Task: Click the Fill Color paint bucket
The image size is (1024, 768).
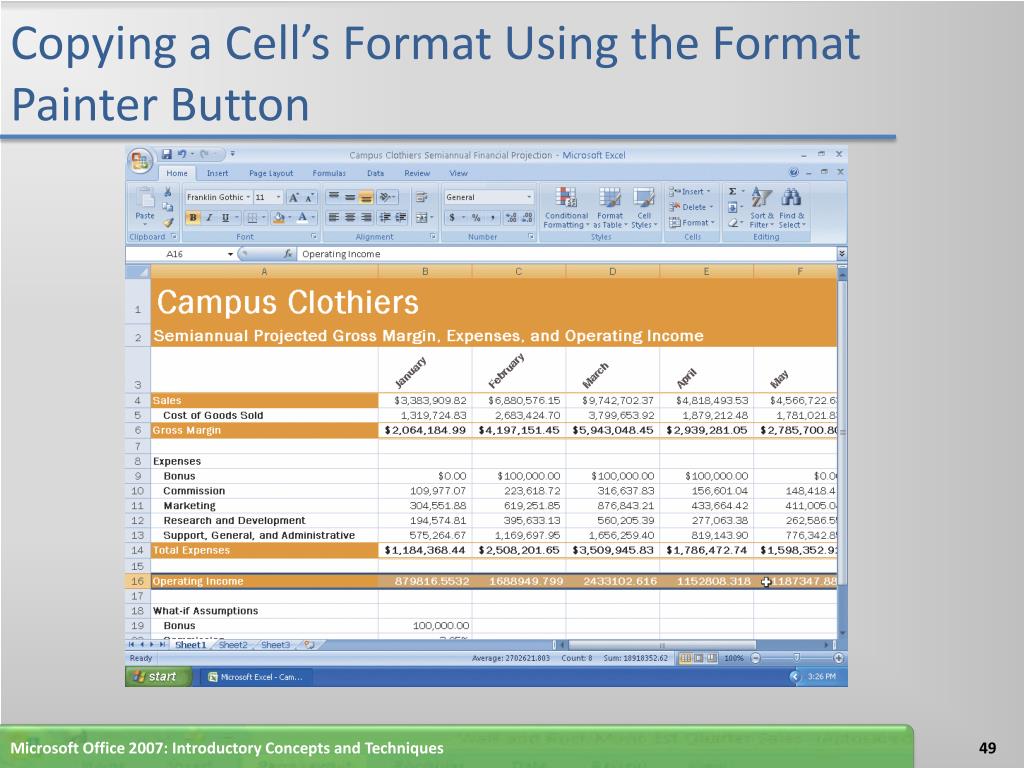Action: pyautogui.click(x=279, y=217)
